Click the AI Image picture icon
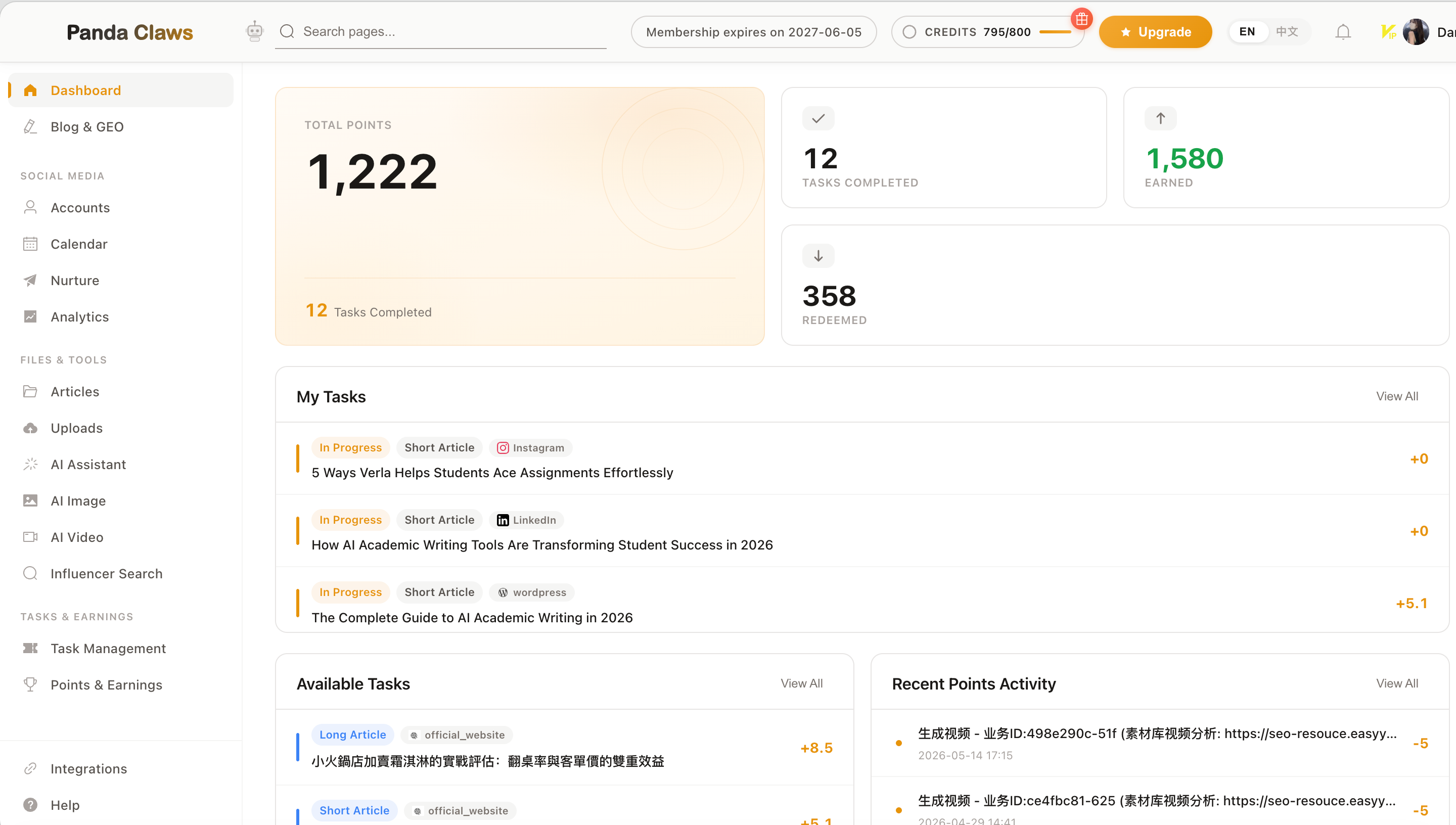Screen dimensions: 1456x825 31,500
